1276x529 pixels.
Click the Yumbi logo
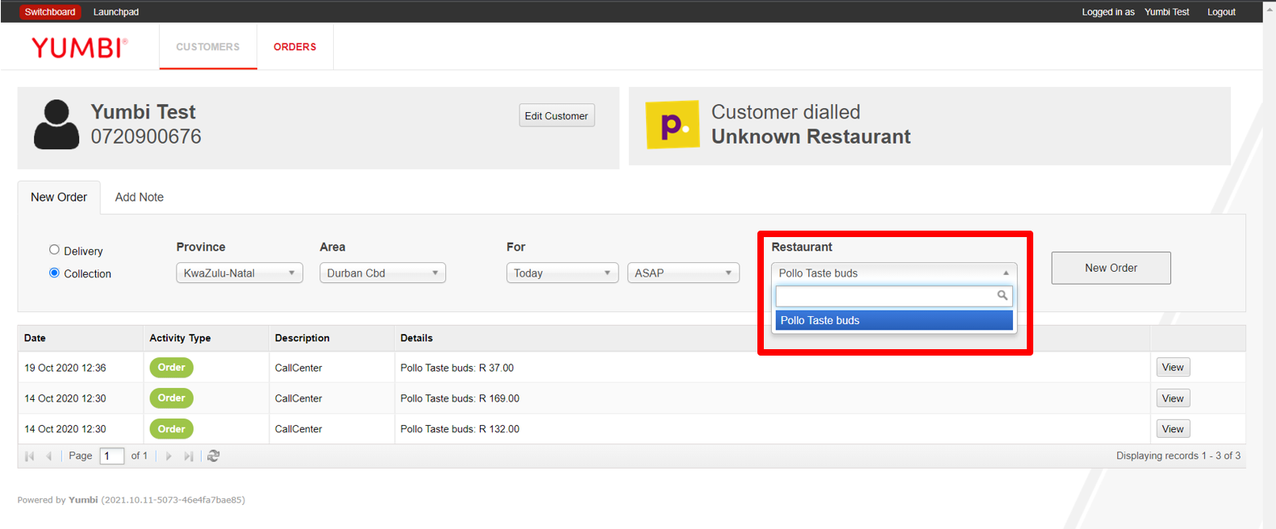tap(79, 47)
